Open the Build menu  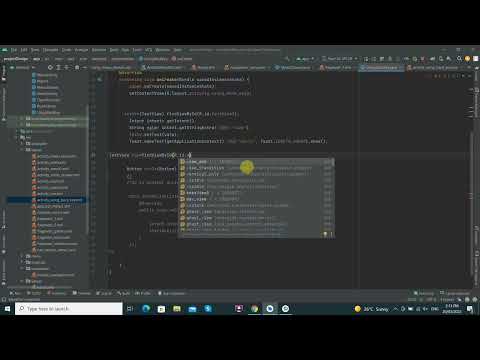pos(114,50)
